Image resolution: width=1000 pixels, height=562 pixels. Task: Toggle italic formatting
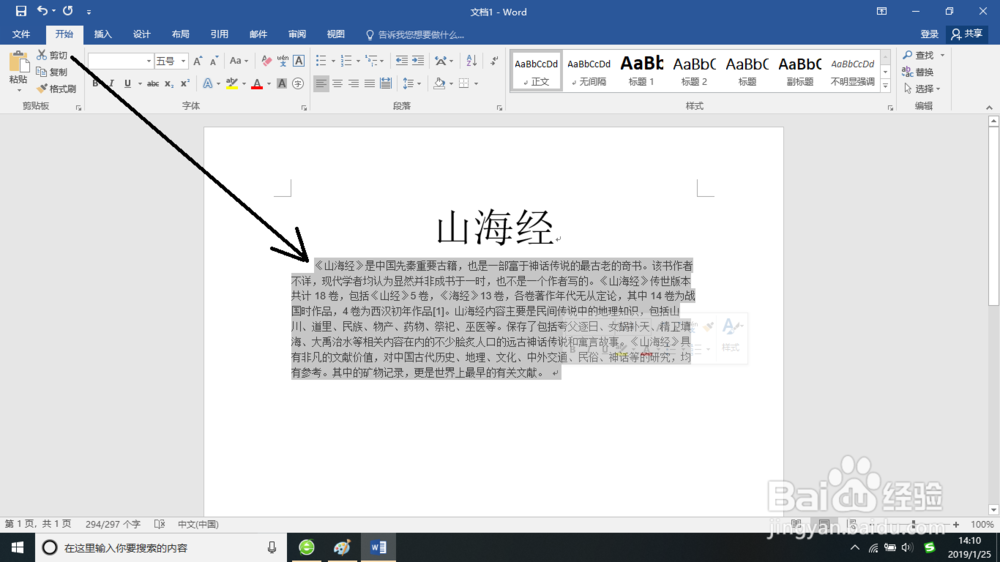point(111,84)
